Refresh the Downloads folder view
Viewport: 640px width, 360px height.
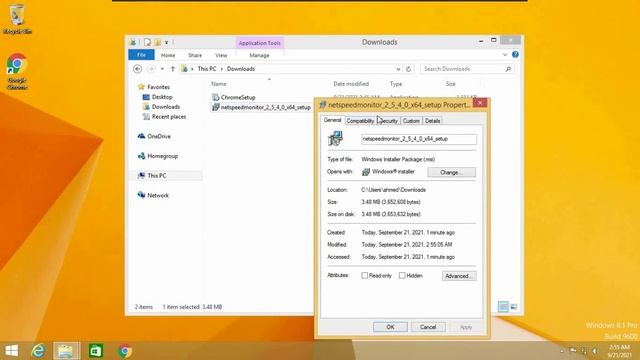[408, 69]
